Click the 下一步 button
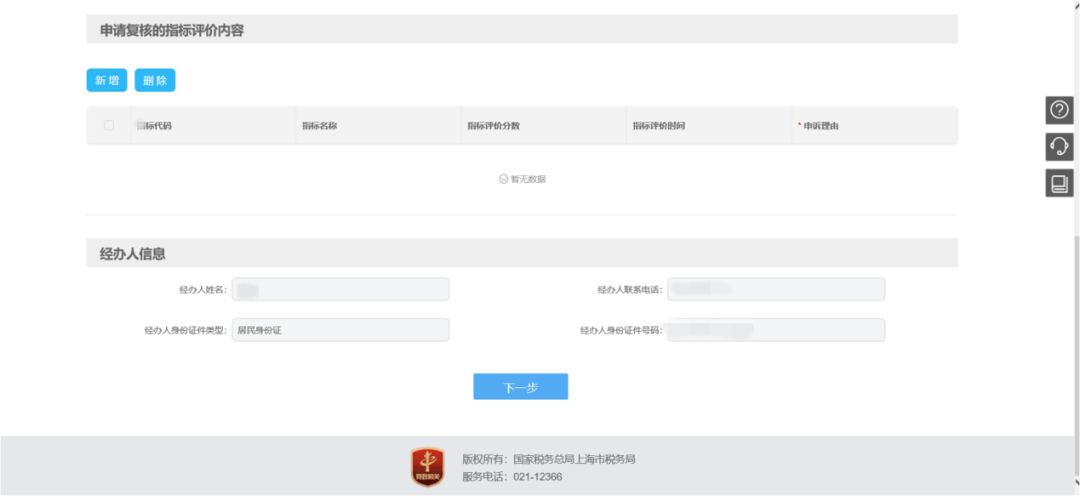 [520, 387]
